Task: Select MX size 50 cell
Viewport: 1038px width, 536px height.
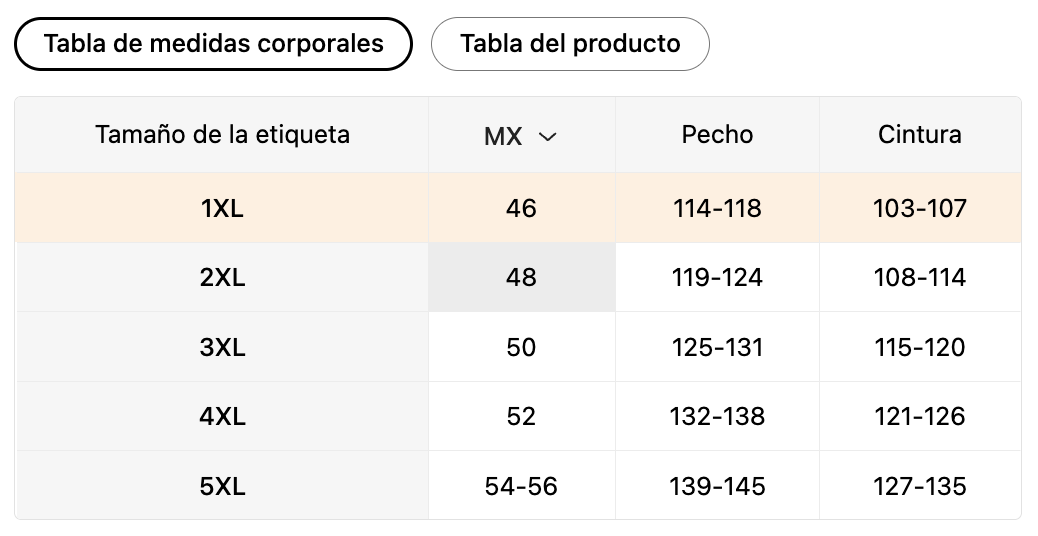Action: (x=521, y=347)
